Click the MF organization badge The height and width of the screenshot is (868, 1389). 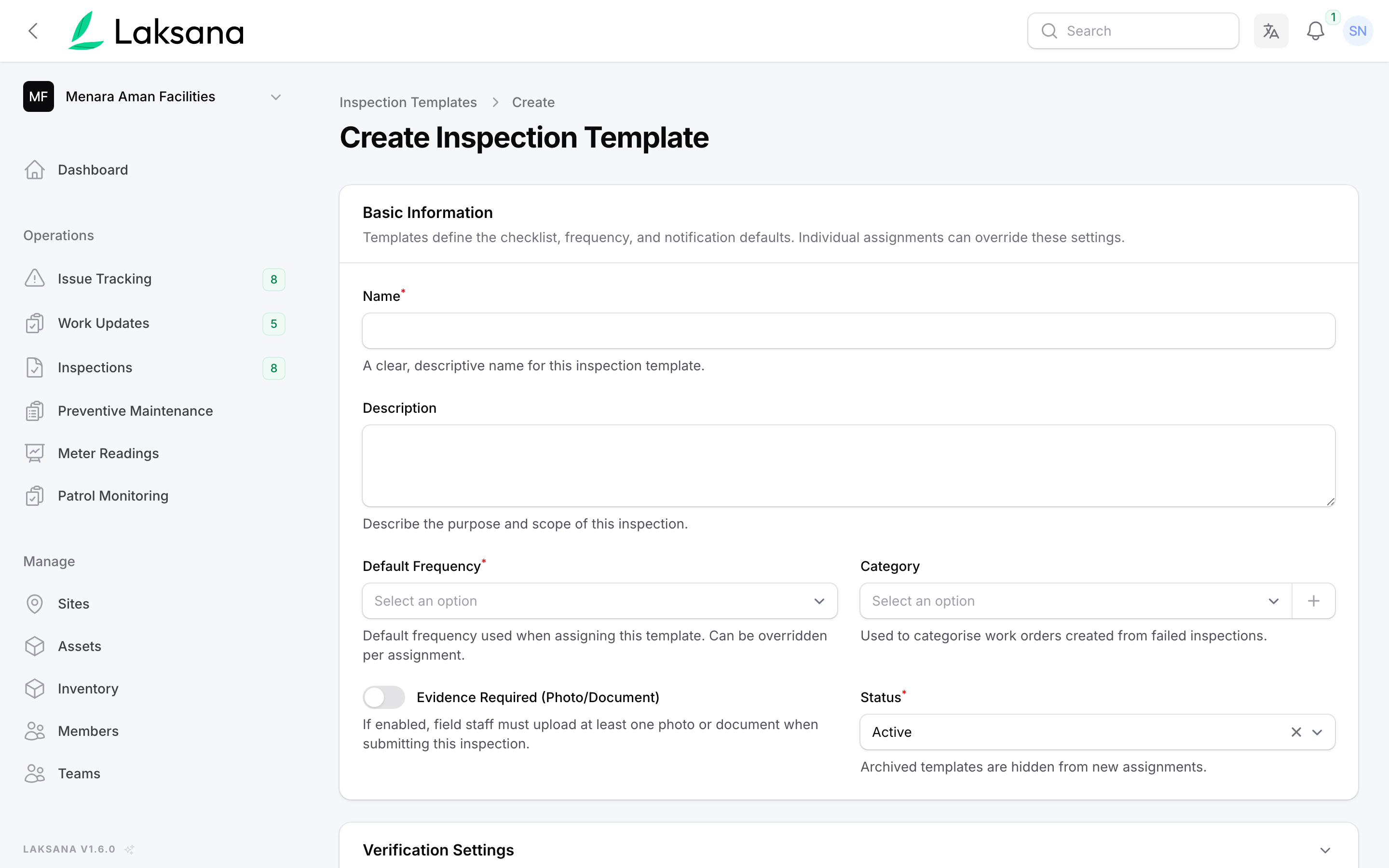point(39,96)
